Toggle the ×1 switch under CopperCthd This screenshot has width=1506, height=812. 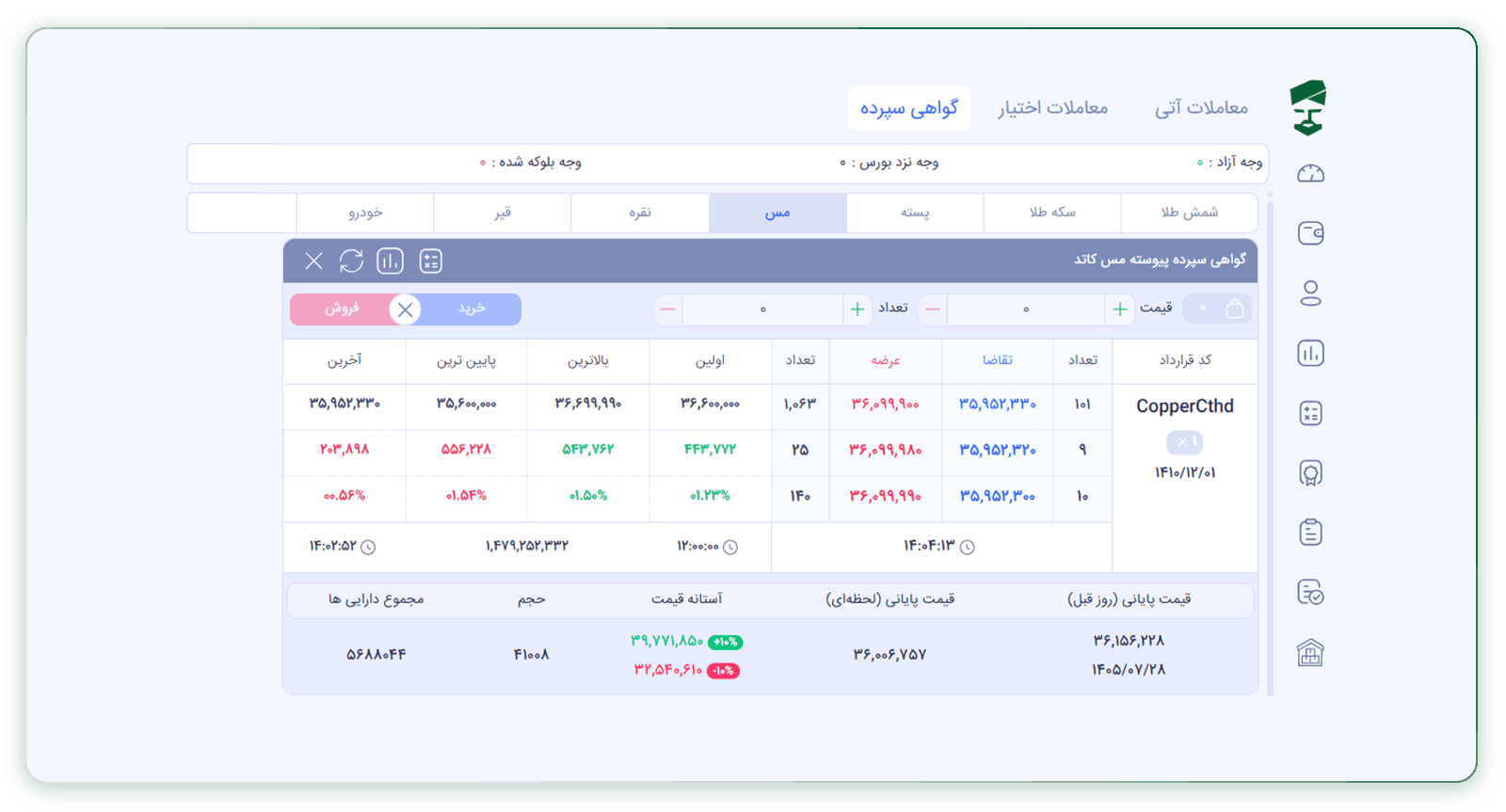point(1184,442)
